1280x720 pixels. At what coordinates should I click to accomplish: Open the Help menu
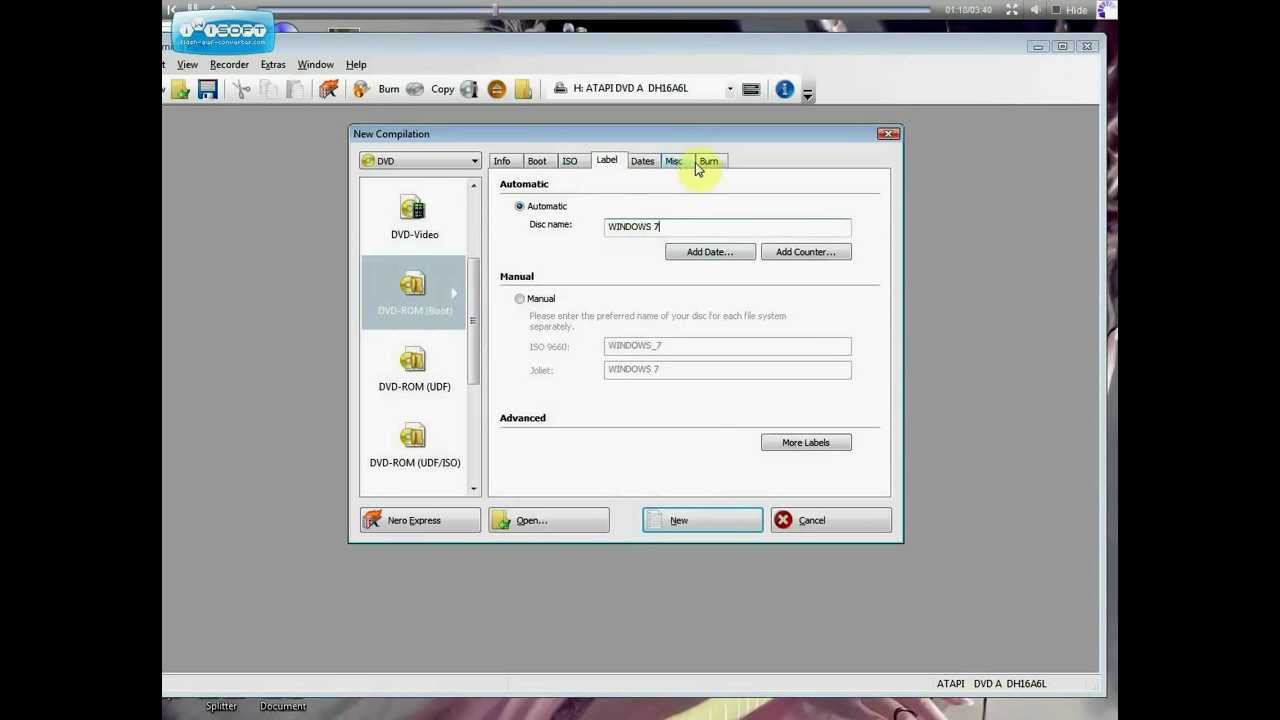pos(356,64)
